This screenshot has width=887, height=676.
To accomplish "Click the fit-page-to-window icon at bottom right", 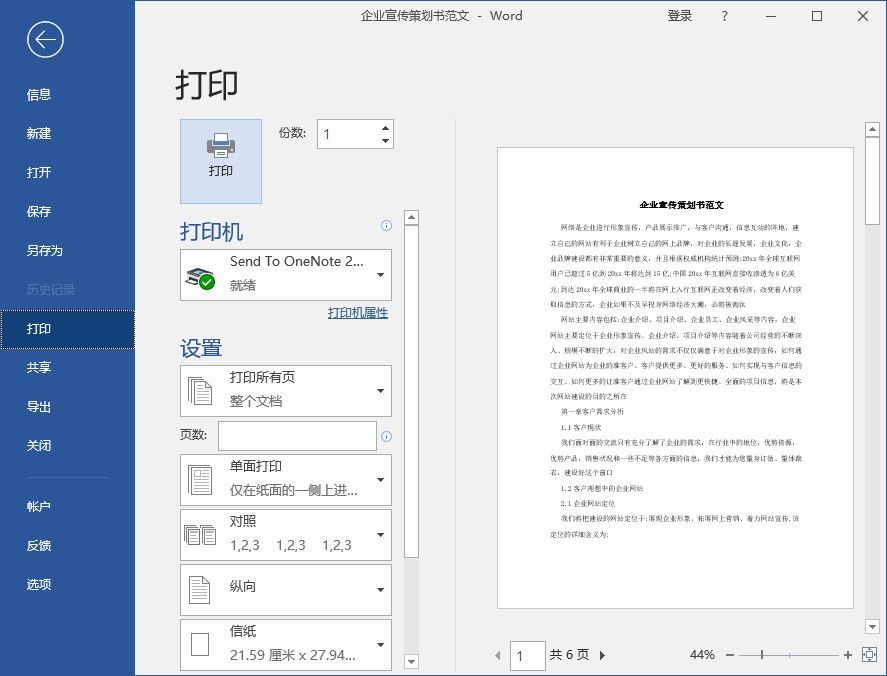I will [x=869, y=655].
